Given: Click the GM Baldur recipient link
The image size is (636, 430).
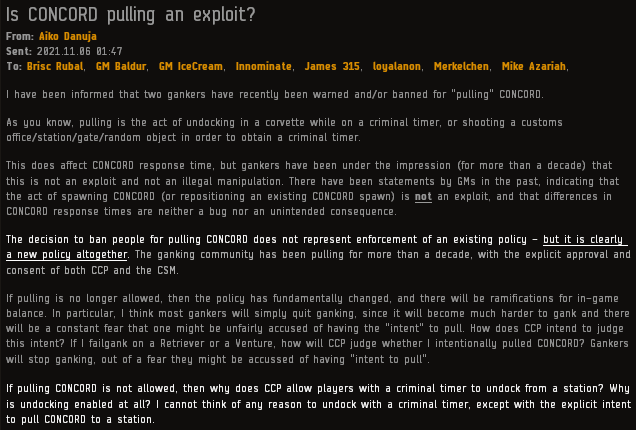Looking at the screenshot, I should pyautogui.click(x=121, y=67).
